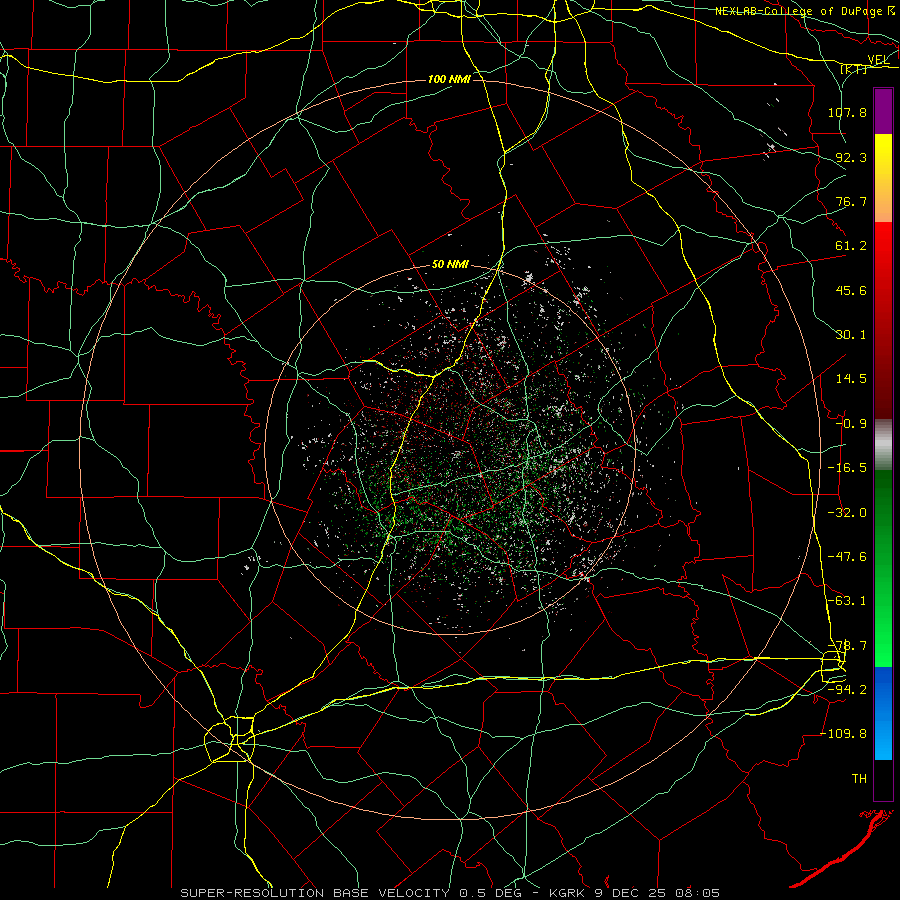The image size is (900, 900).
Task: Click the purple segment of the color bar
Action: [x=883, y=111]
